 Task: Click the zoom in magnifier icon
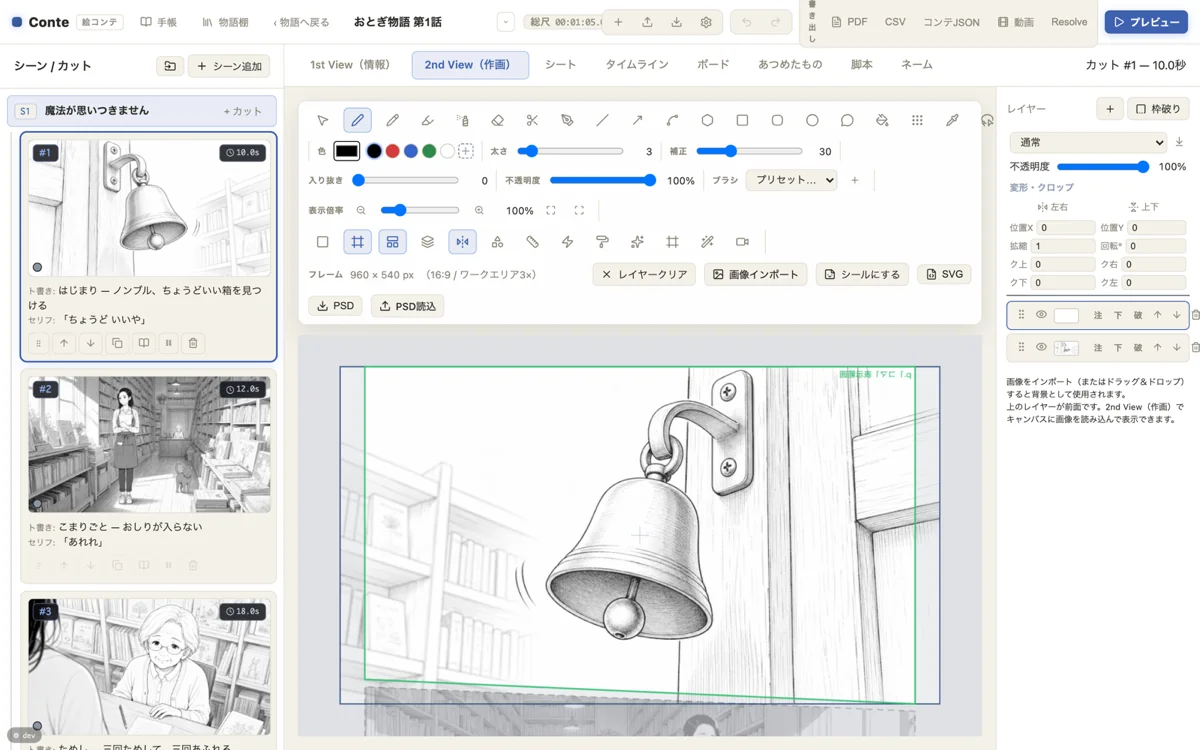pyautogui.click(x=479, y=211)
